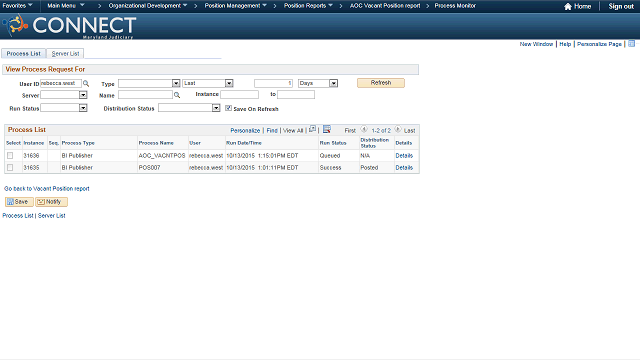Click the User ID input field
This screenshot has width=640, height=360.
coord(61,83)
